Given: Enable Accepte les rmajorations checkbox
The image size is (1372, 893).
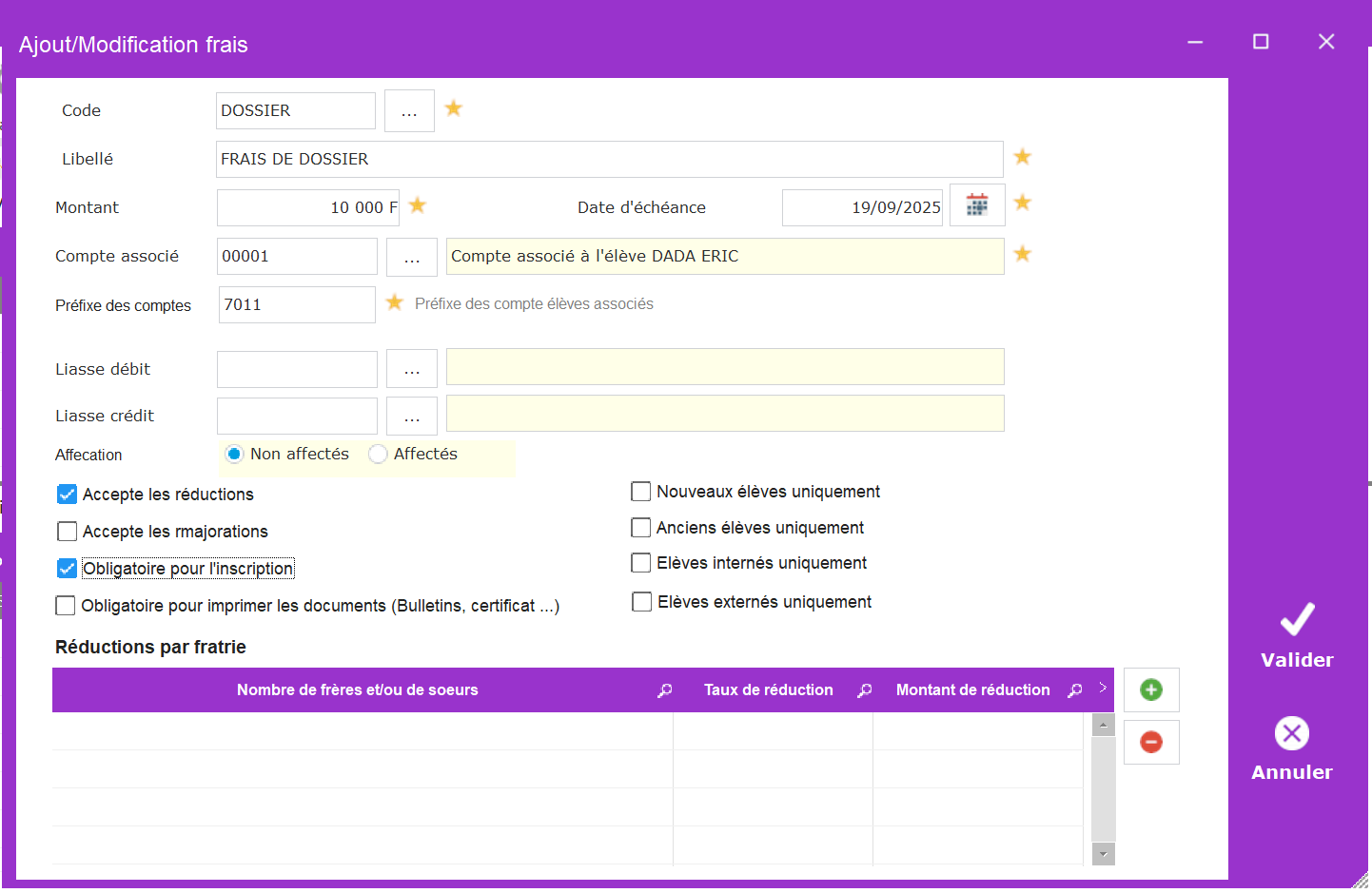Looking at the screenshot, I should (67, 532).
